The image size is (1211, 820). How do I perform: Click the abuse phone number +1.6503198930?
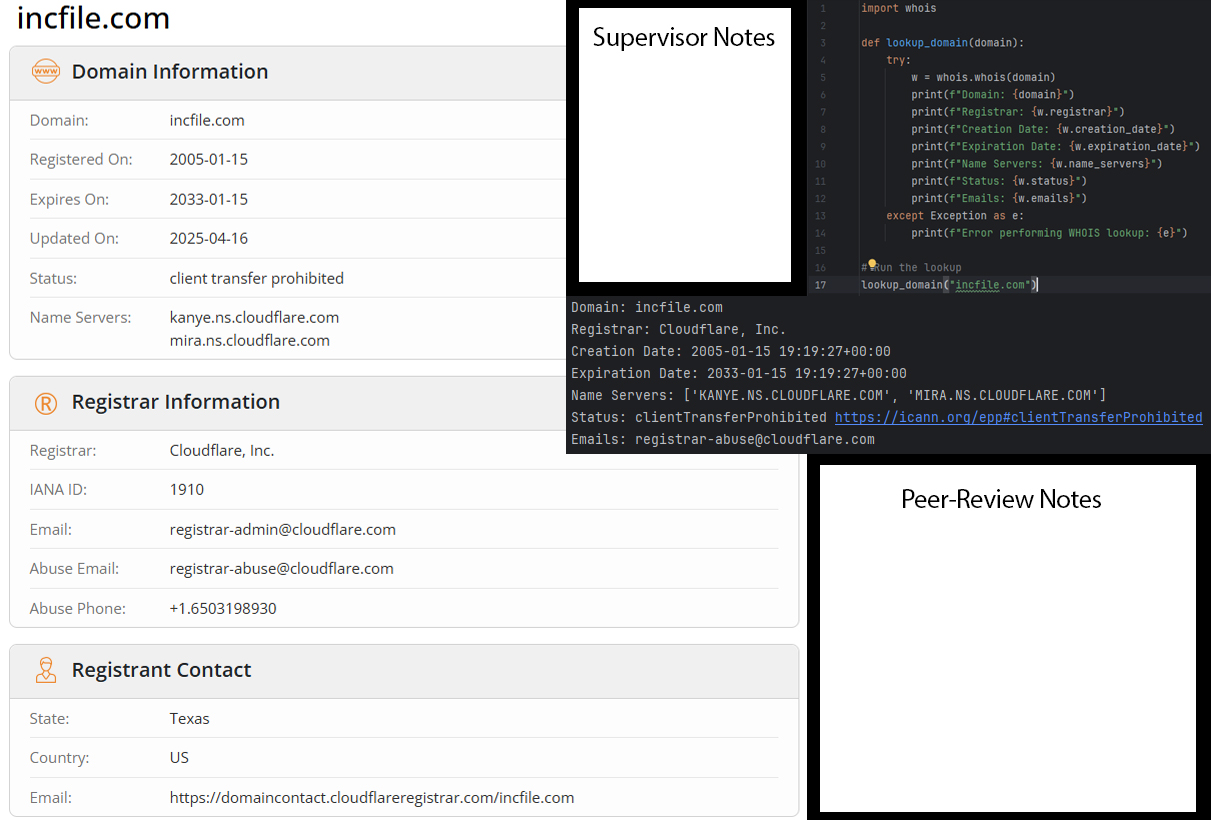click(x=223, y=608)
